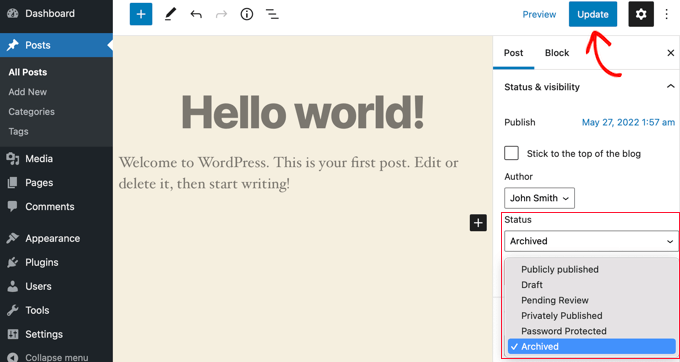Open the Pages menu label

point(39,183)
